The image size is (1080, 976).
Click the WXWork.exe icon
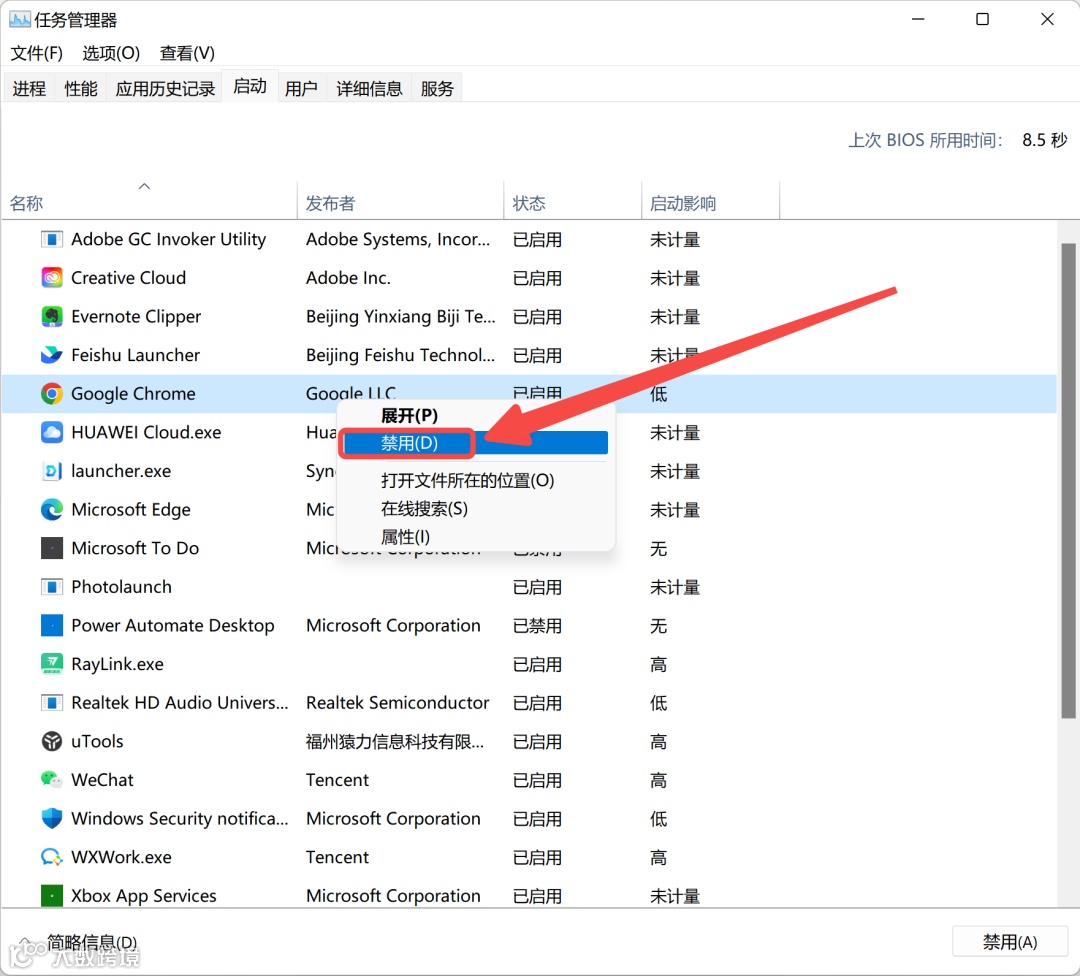point(52,857)
